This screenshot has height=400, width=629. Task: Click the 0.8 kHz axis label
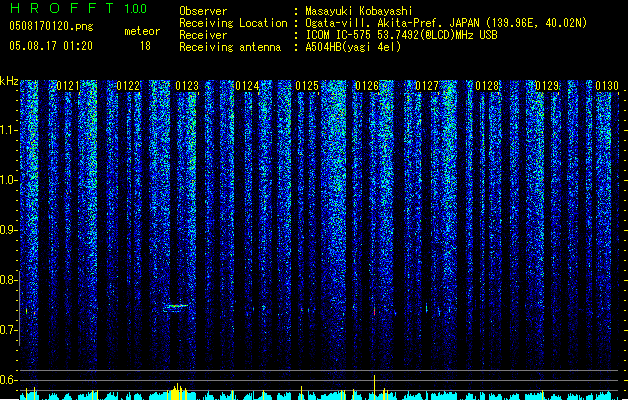click(8, 280)
